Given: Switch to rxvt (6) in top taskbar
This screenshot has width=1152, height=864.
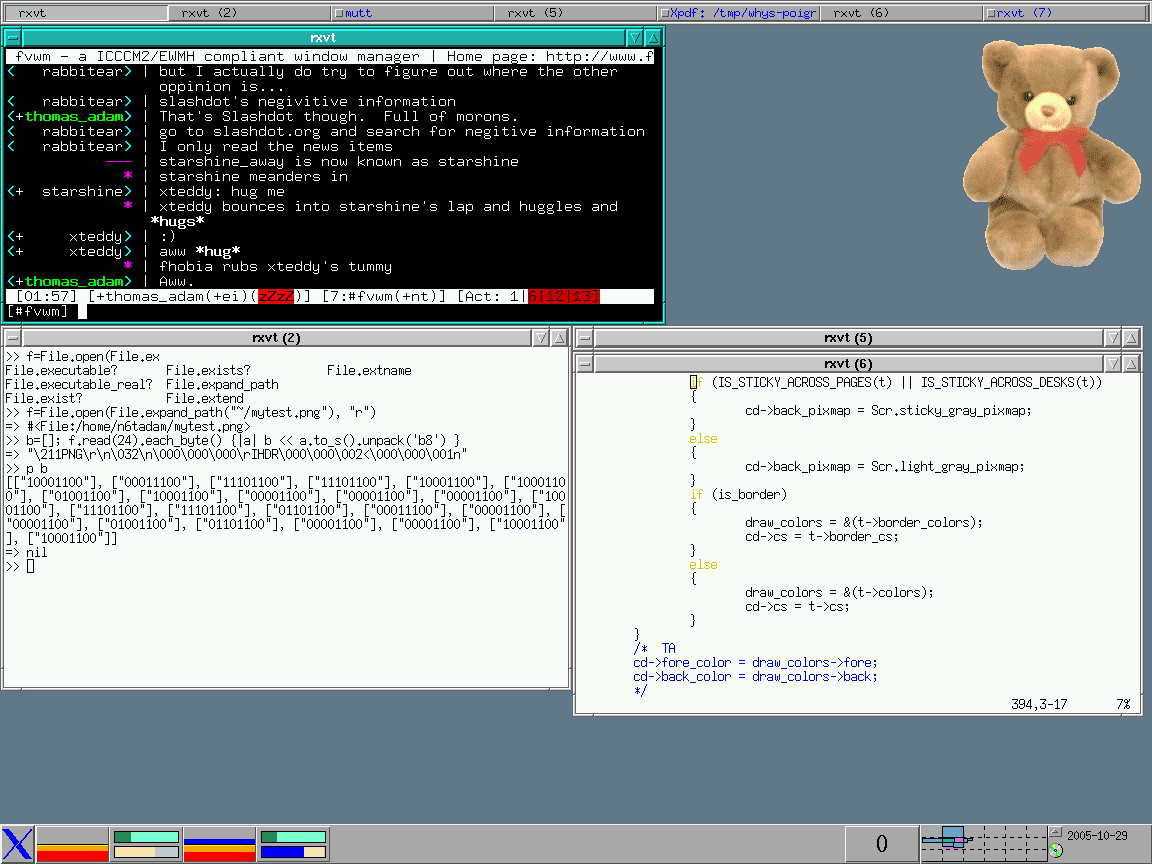Looking at the screenshot, I should coord(901,12).
